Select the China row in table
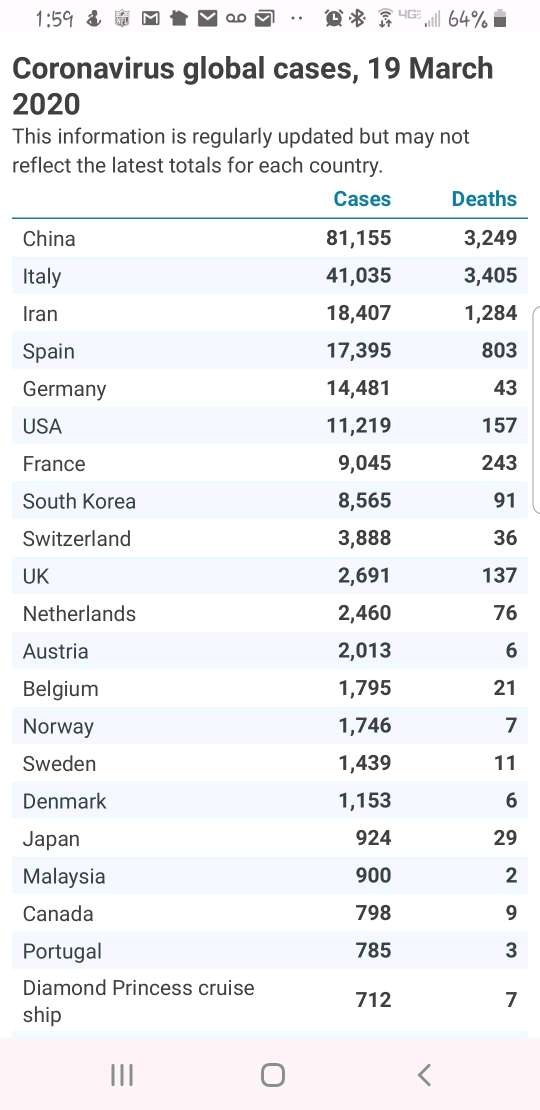540x1110 pixels. (270, 238)
